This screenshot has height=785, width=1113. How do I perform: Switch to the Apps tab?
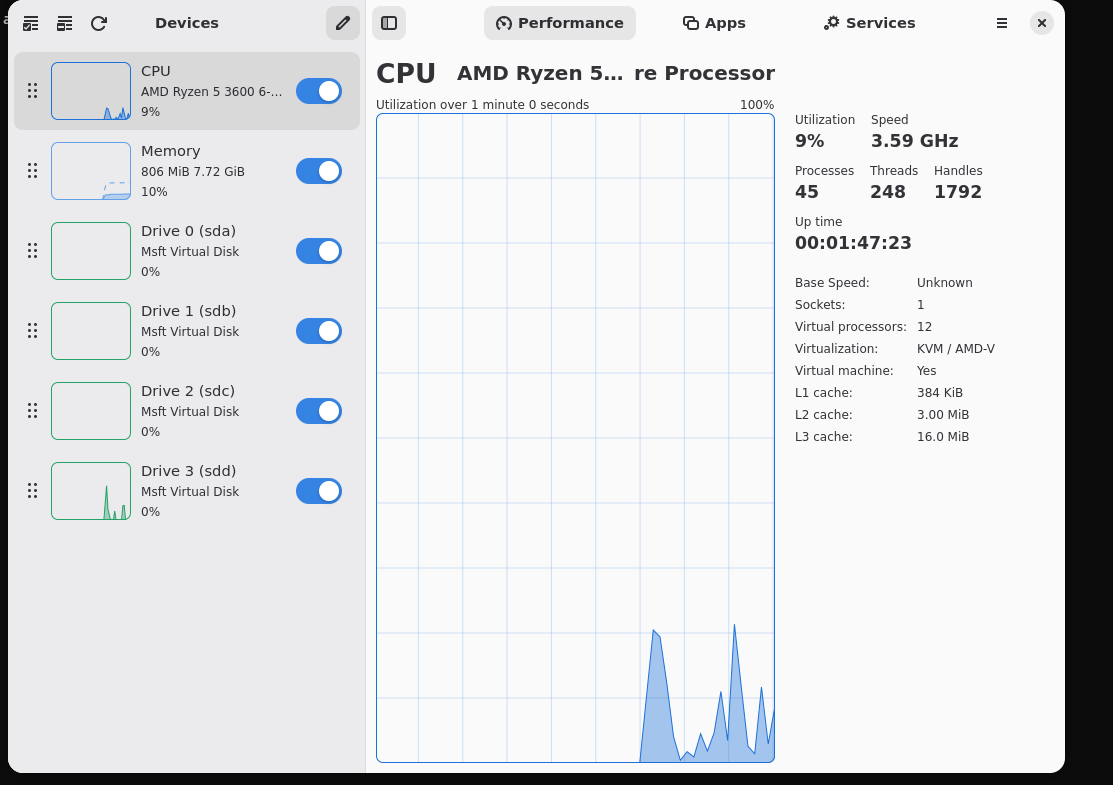(x=713, y=23)
